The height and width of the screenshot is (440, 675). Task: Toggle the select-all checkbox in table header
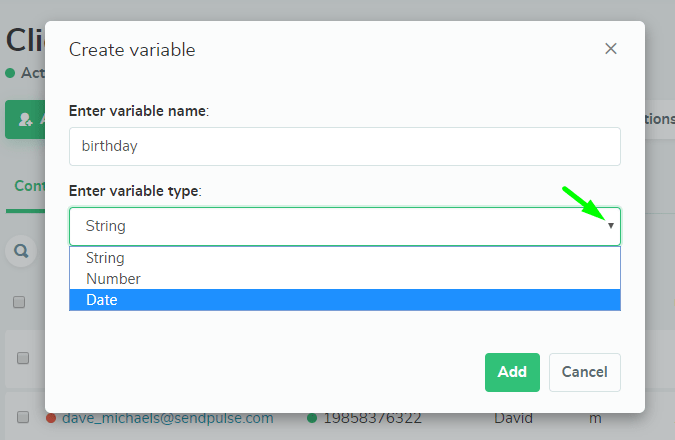tap(19, 302)
